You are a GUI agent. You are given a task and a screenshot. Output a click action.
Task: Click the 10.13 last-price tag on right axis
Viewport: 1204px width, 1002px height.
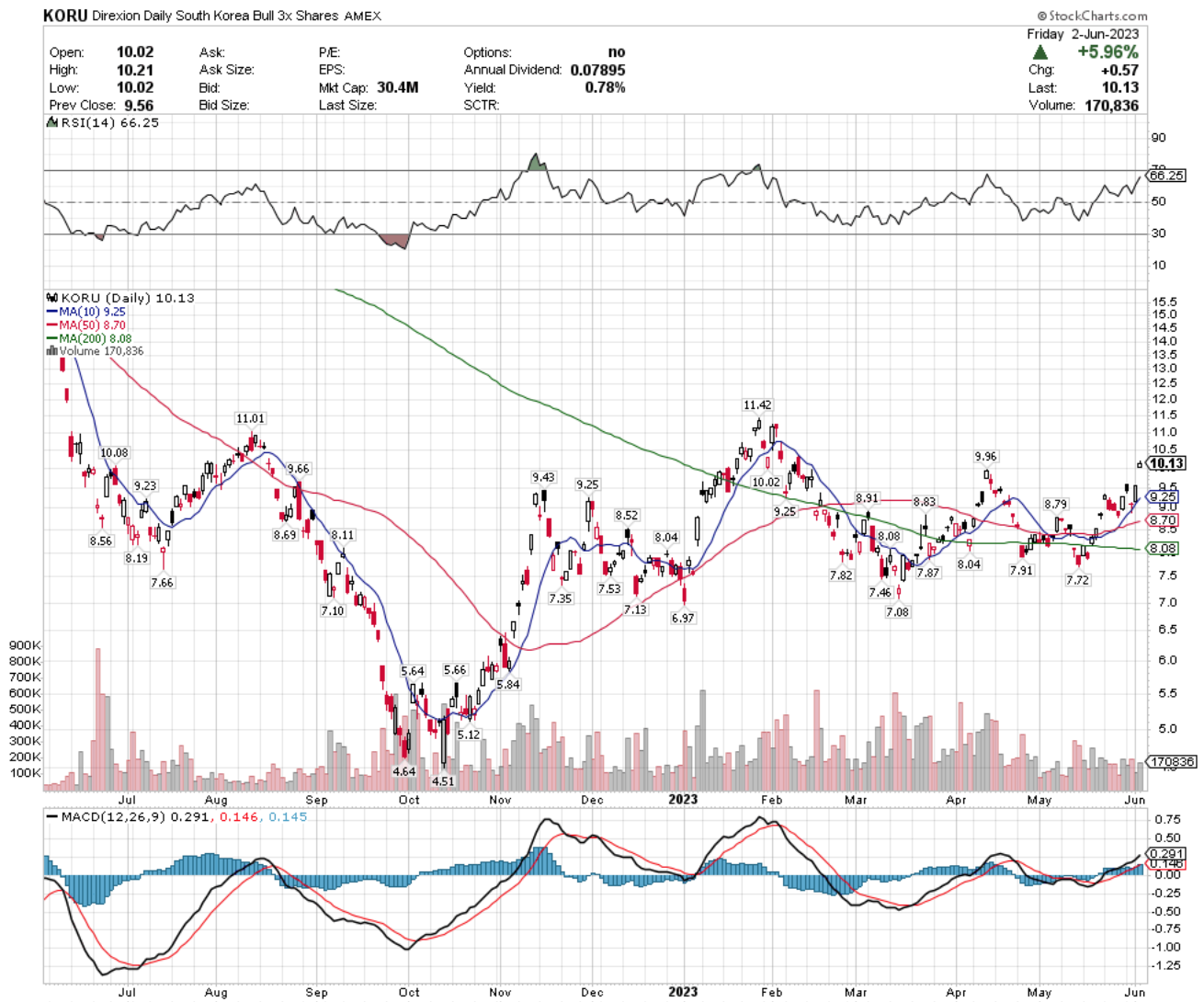1167,463
